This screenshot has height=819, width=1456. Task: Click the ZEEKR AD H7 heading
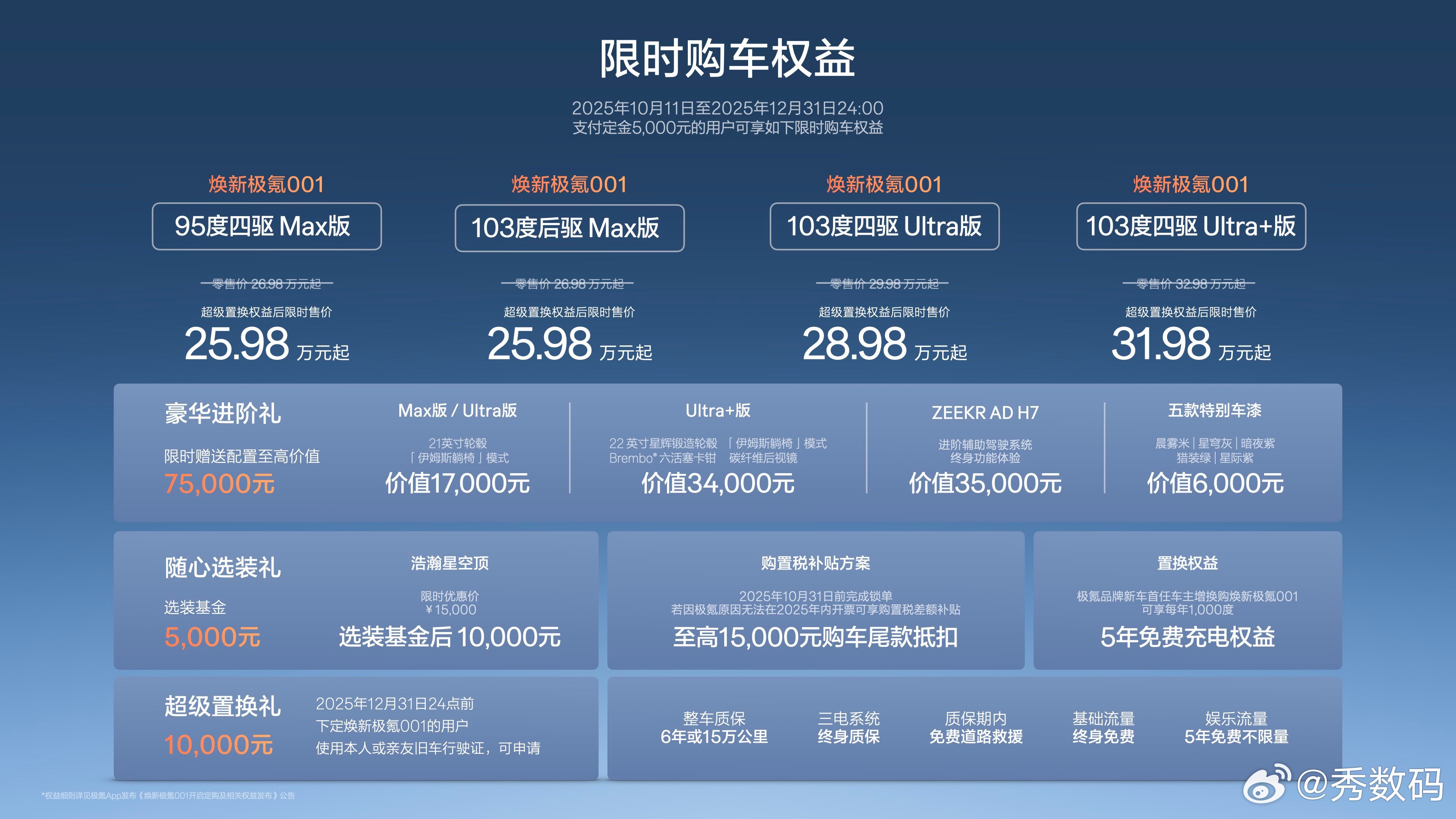[x=985, y=413]
